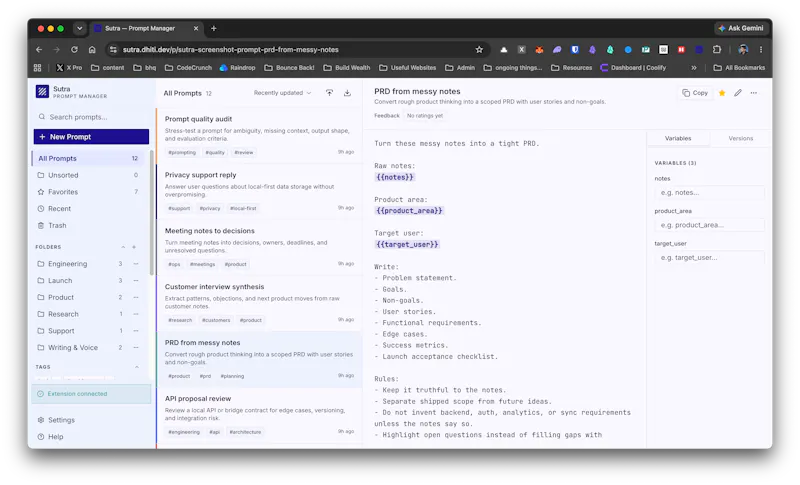Open the Privacy support reply prompt

coord(259,191)
